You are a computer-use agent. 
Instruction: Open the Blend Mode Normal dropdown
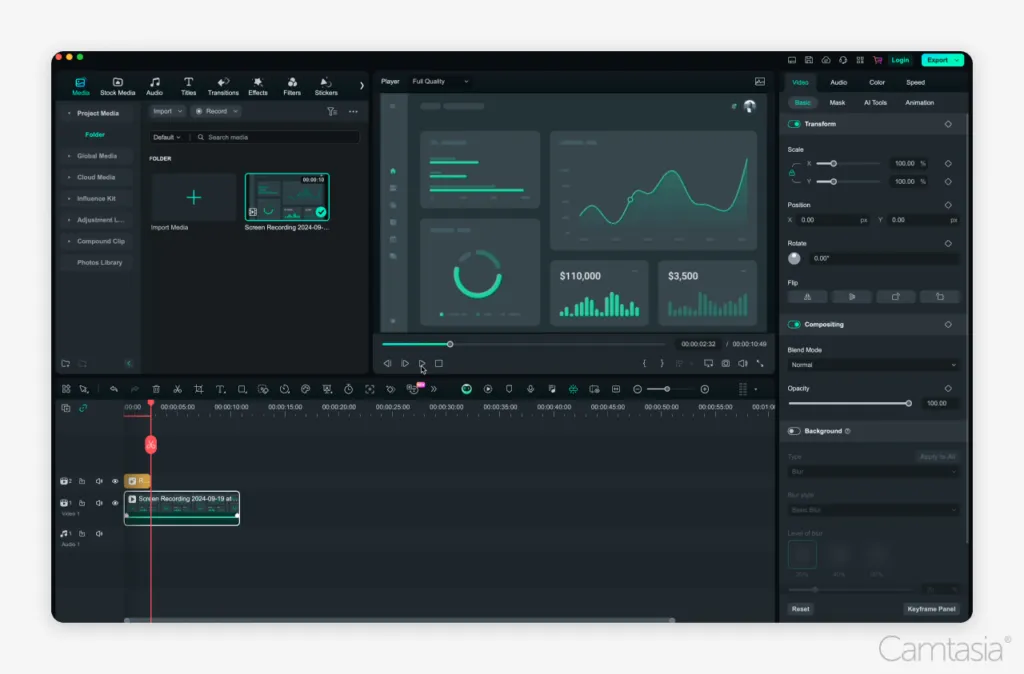coord(873,365)
